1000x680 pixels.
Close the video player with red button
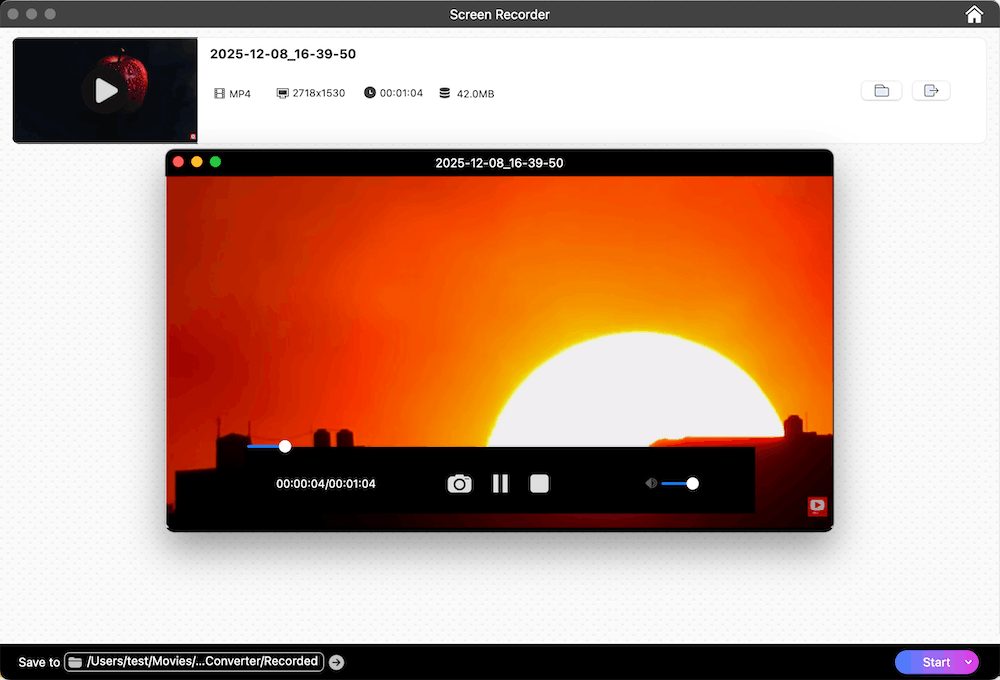point(179,162)
